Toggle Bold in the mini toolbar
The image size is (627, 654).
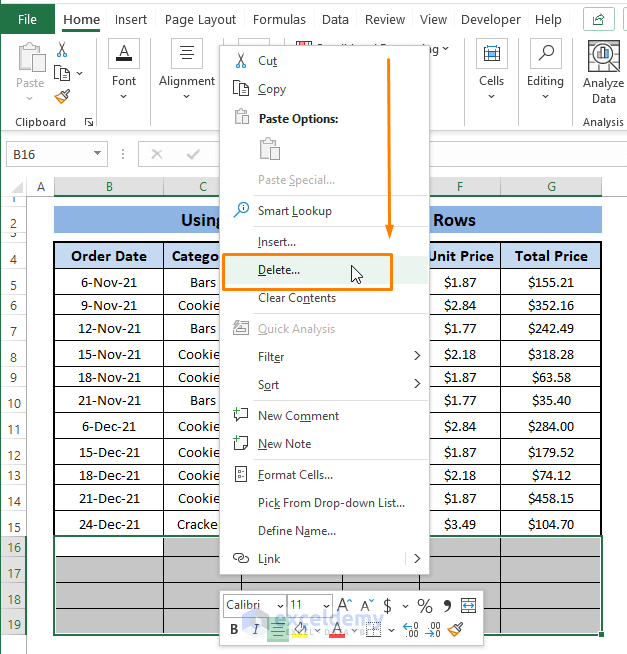(x=235, y=629)
